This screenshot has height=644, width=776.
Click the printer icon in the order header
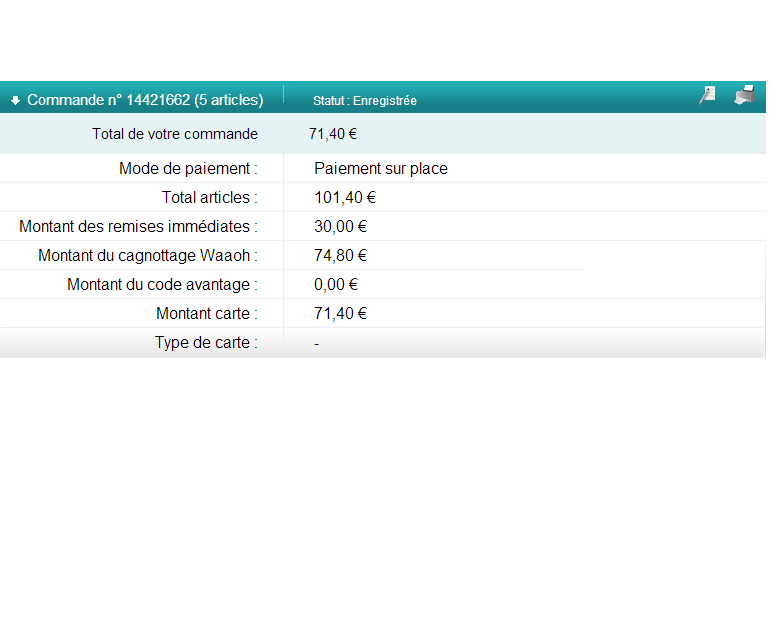click(x=744, y=95)
